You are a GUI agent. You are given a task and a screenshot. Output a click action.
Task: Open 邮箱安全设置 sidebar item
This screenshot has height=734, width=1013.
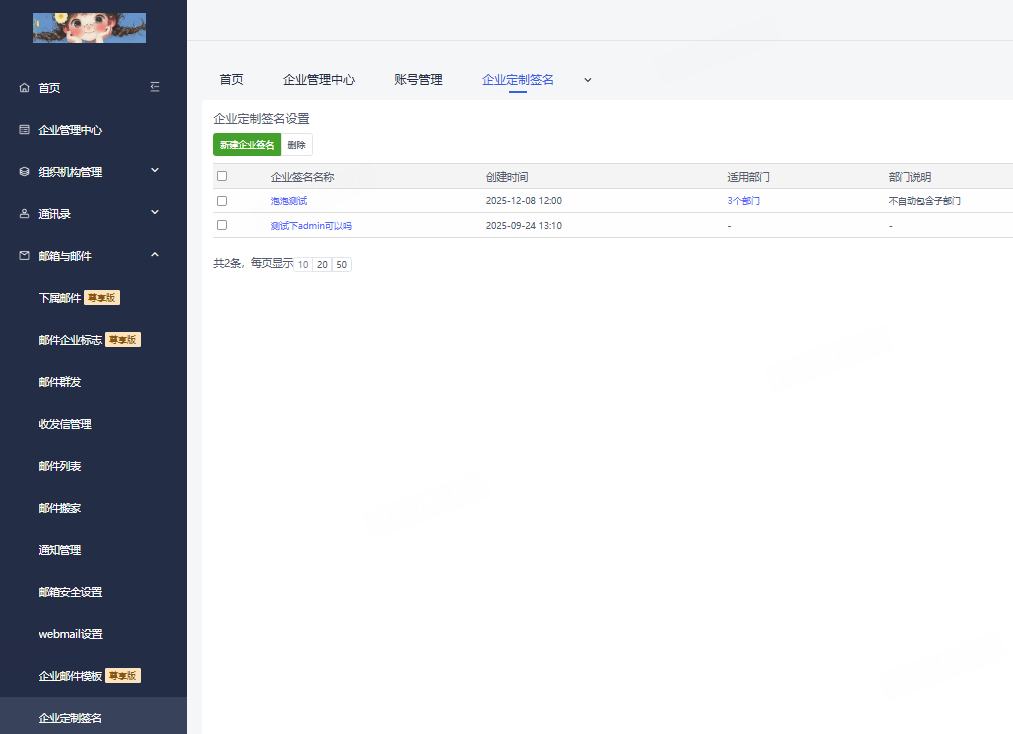[70, 592]
